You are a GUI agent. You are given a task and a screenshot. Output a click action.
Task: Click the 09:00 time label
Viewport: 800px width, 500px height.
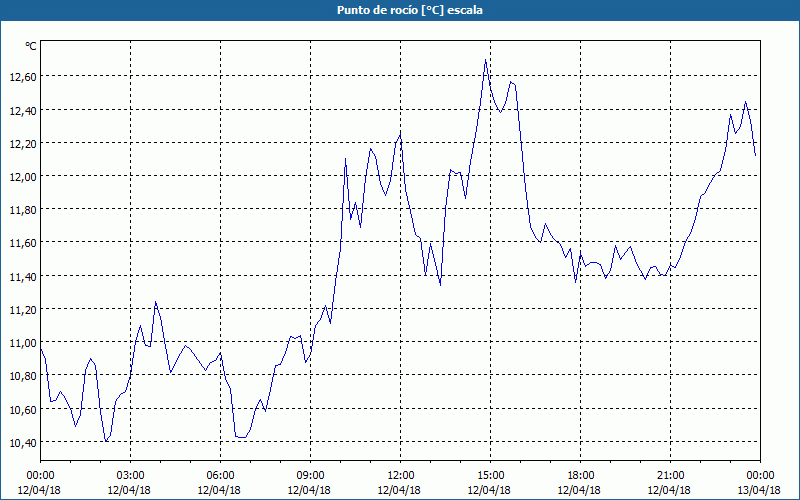(x=310, y=476)
